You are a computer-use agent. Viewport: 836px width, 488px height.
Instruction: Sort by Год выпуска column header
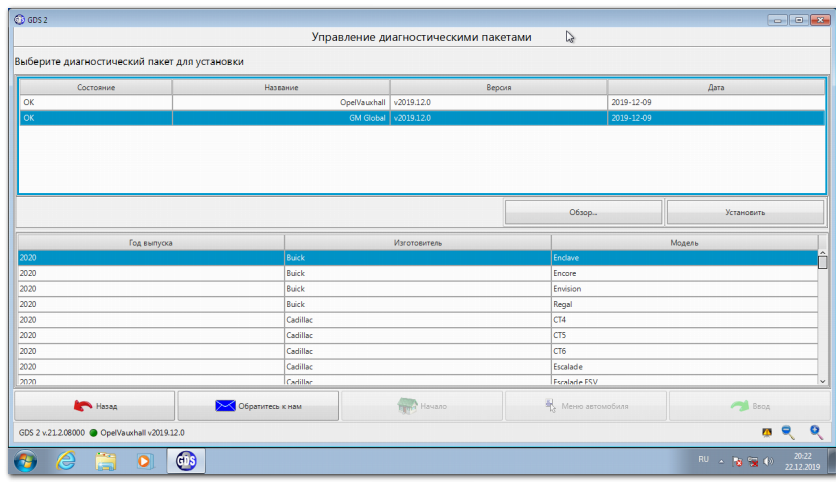tap(151, 243)
